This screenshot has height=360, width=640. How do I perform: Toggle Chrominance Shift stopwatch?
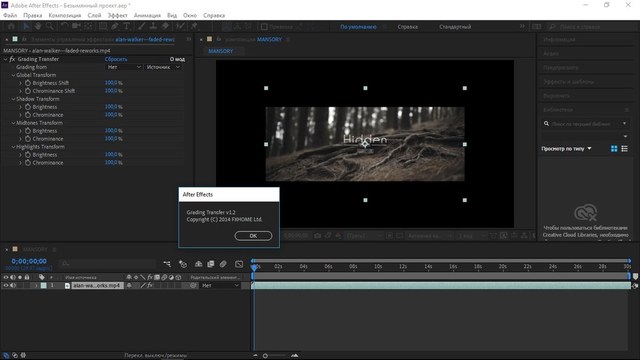click(x=28, y=91)
